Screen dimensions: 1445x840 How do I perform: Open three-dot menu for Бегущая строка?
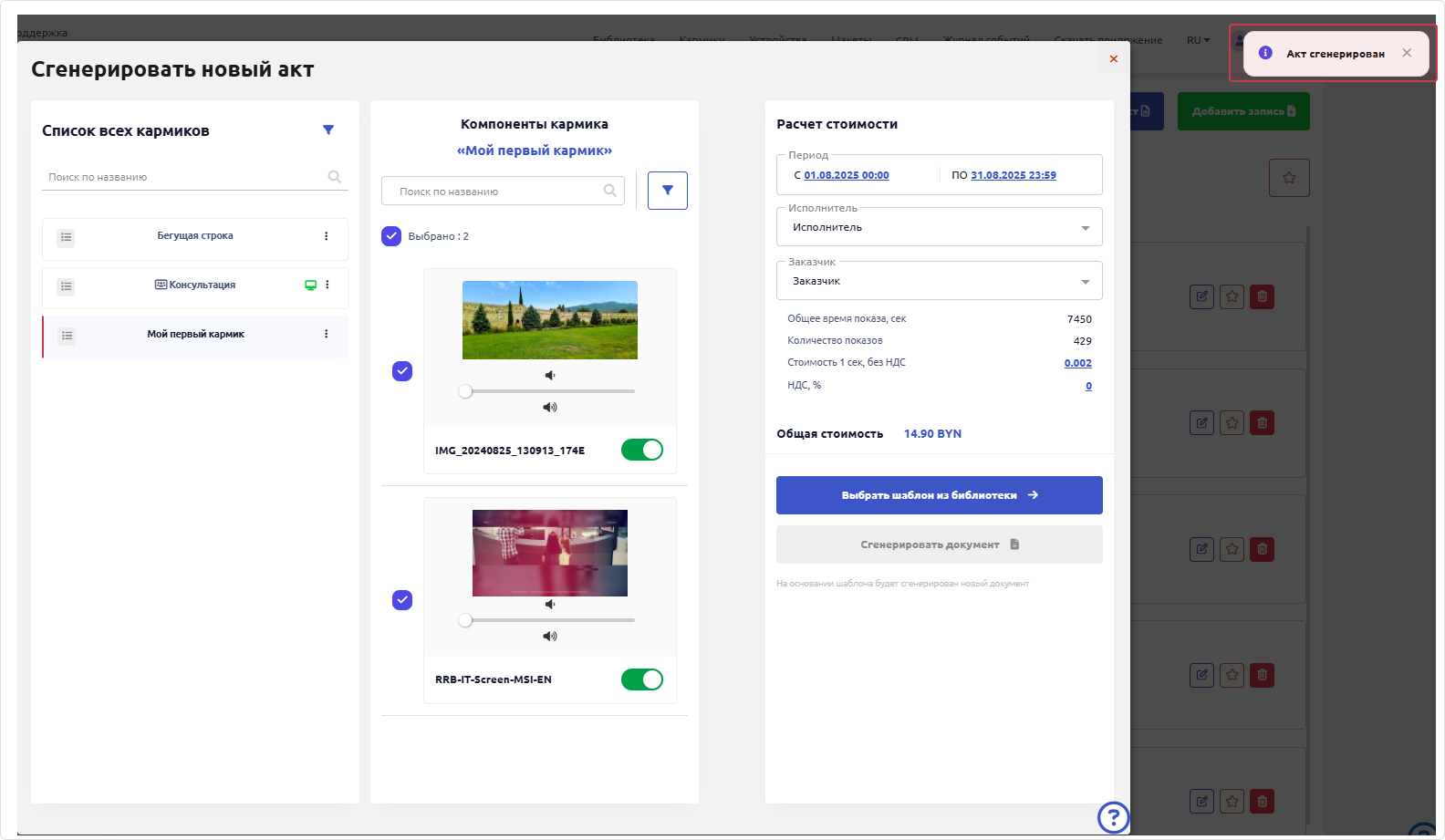[326, 236]
